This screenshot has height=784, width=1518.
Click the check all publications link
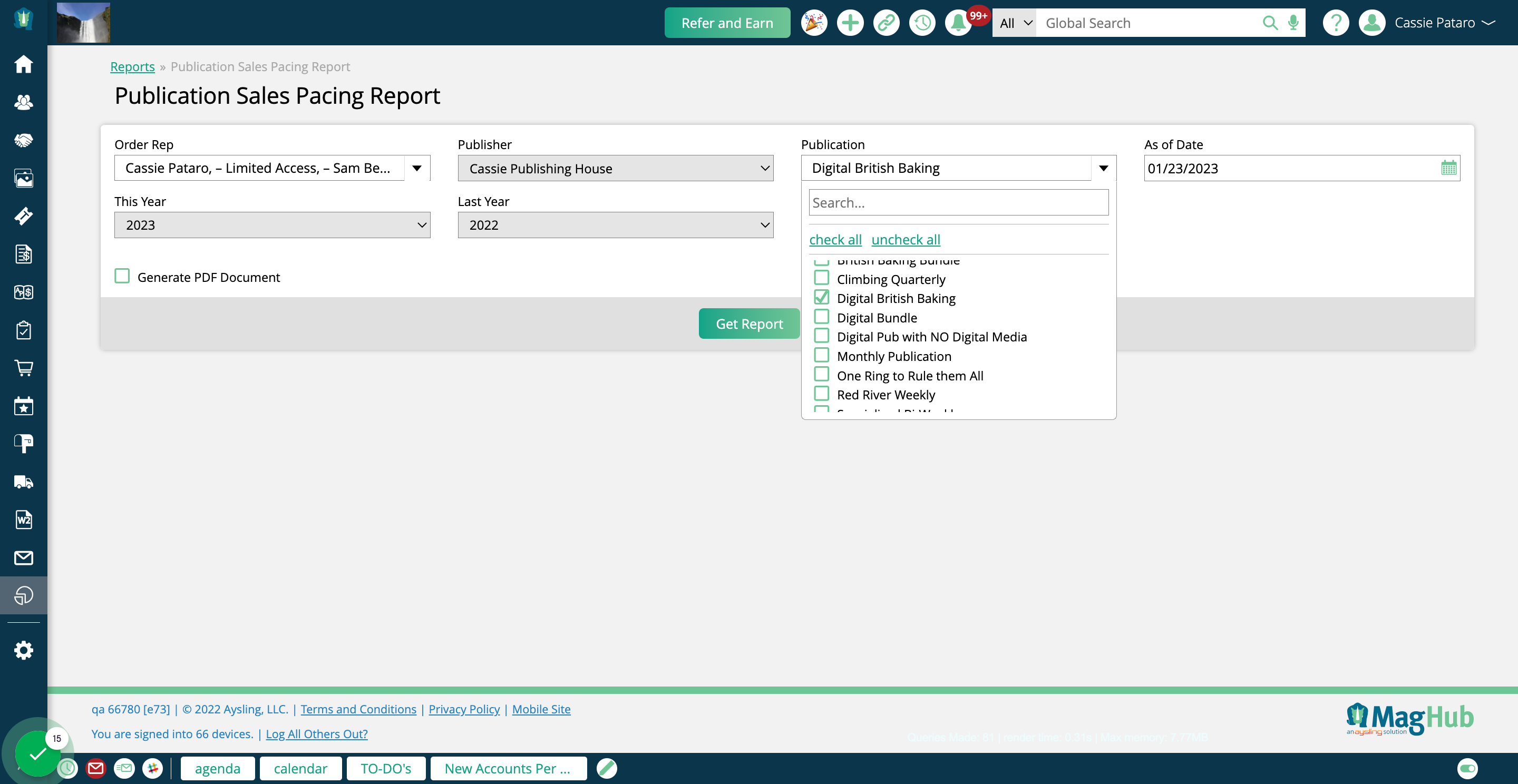point(835,239)
